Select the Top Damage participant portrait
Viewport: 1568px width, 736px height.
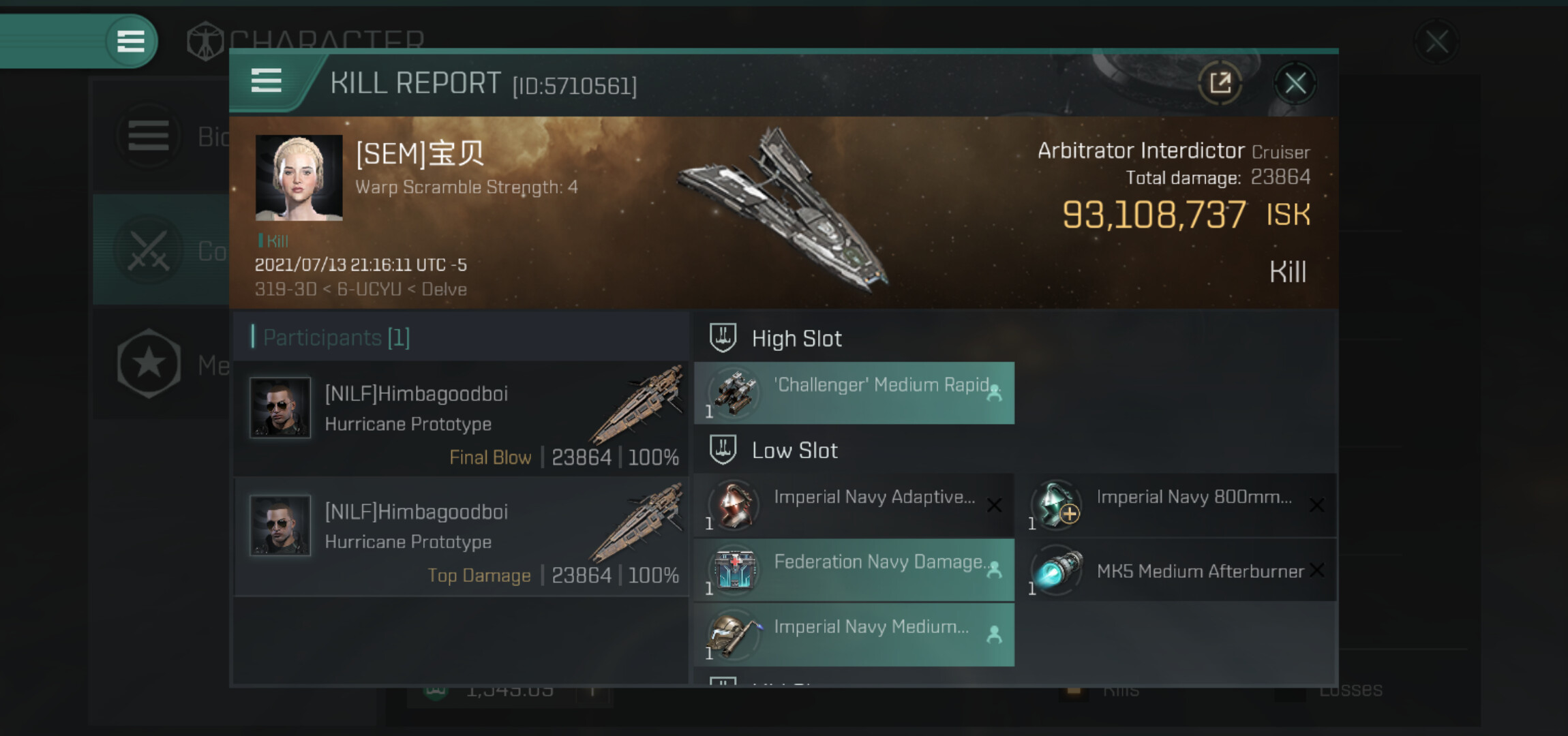pyautogui.click(x=280, y=525)
